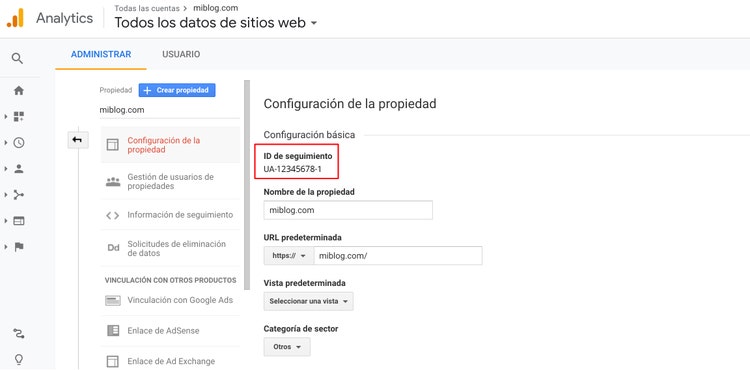Image resolution: width=750 pixels, height=370 pixels.
Task: Click the Google Ads linking card icon
Action: 113,300
